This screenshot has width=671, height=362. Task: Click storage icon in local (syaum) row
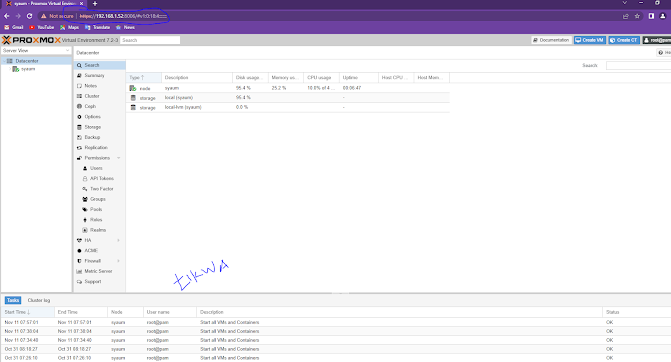(133, 98)
